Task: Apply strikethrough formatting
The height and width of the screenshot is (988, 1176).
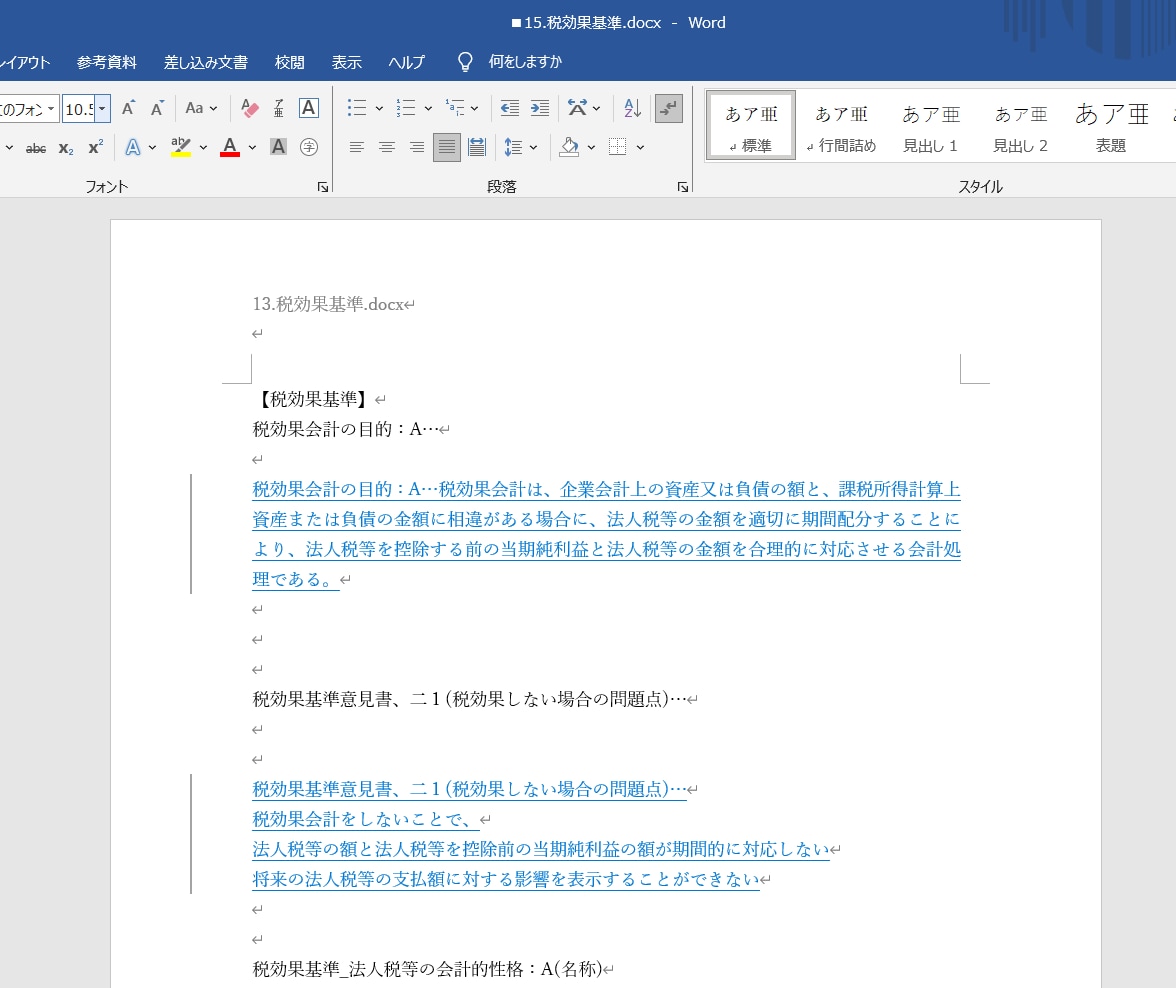Action: click(x=36, y=148)
